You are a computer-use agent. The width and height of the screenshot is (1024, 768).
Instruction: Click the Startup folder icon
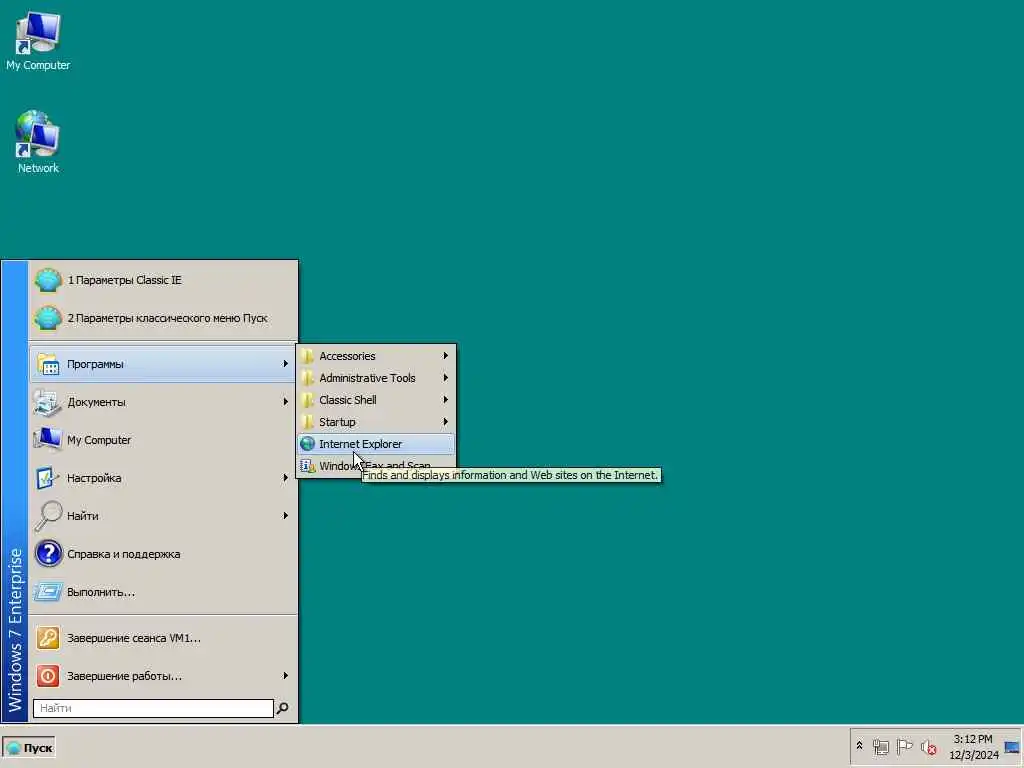click(x=307, y=422)
